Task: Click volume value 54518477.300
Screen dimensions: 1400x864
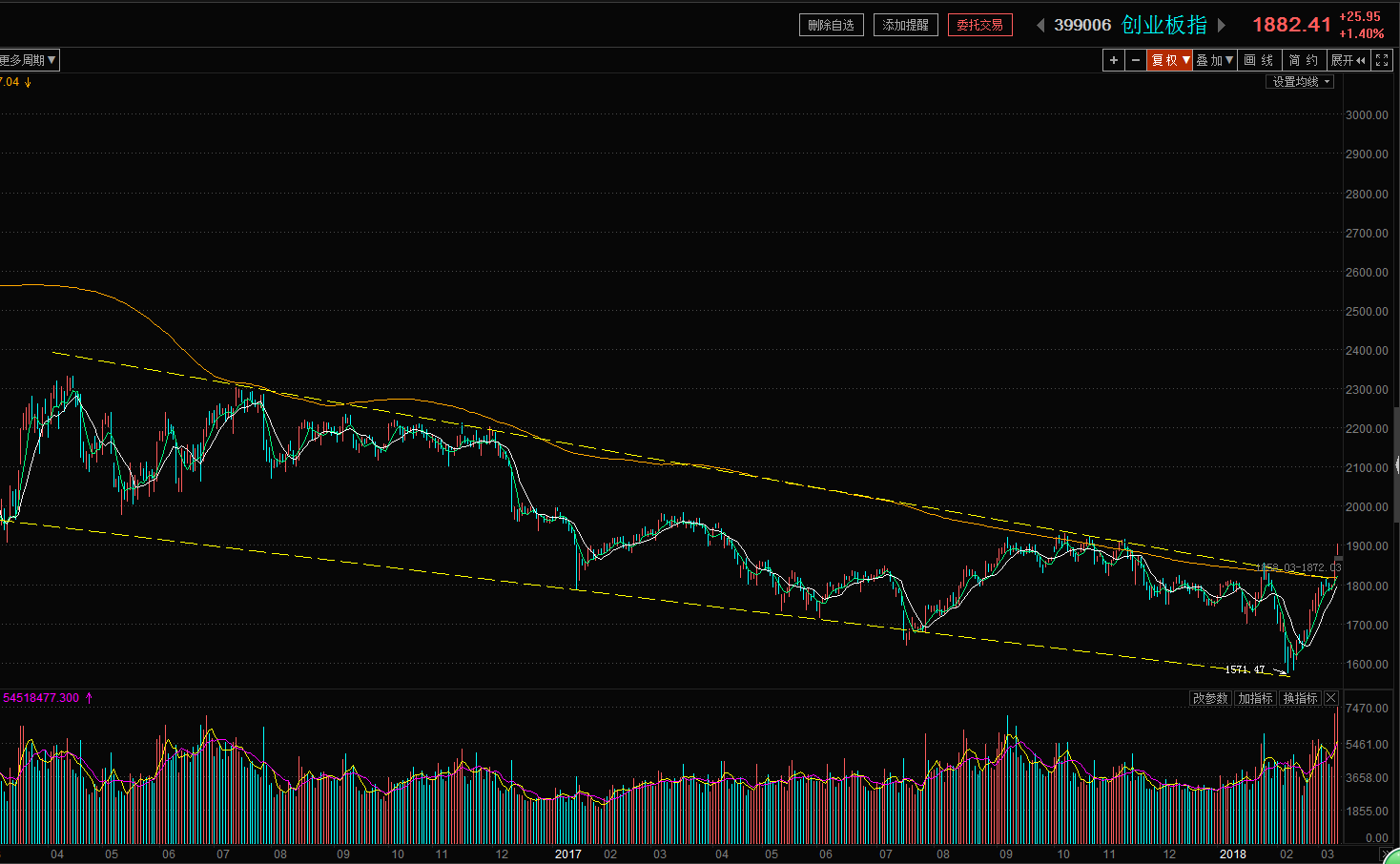Action: (x=41, y=698)
